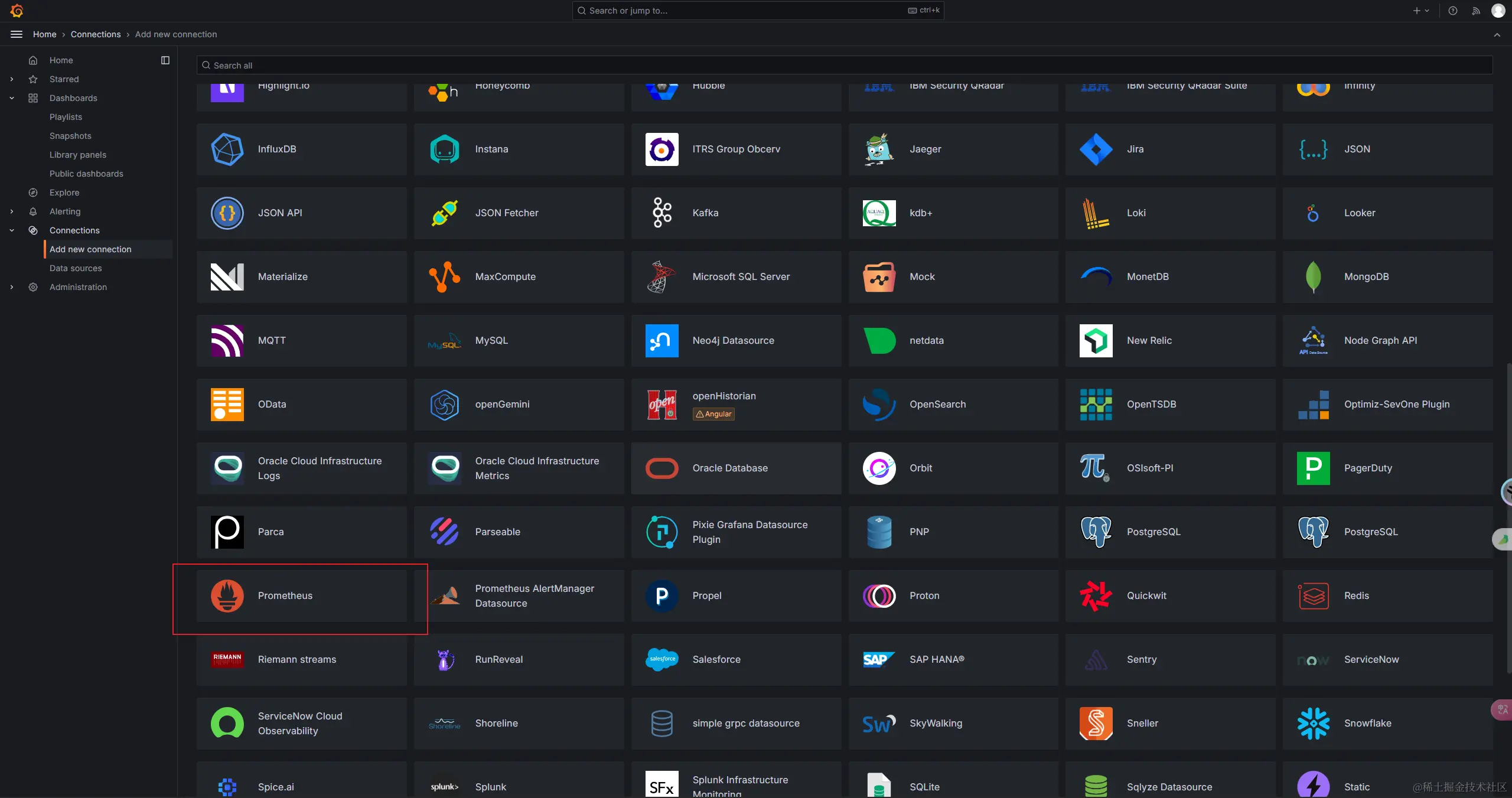Go to Connections breadcrumb link

click(96, 34)
